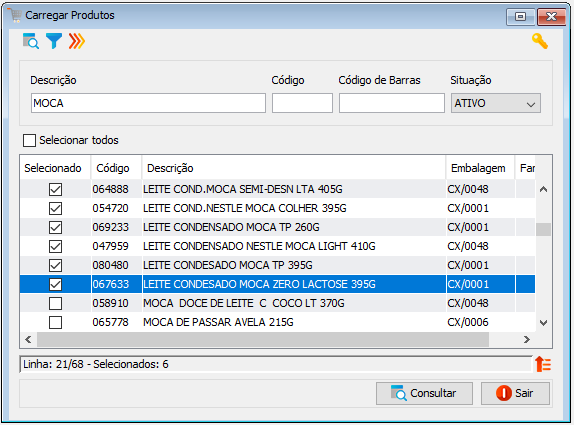
Task: Click the Código de Barras input field
Action: pyautogui.click(x=392, y=103)
